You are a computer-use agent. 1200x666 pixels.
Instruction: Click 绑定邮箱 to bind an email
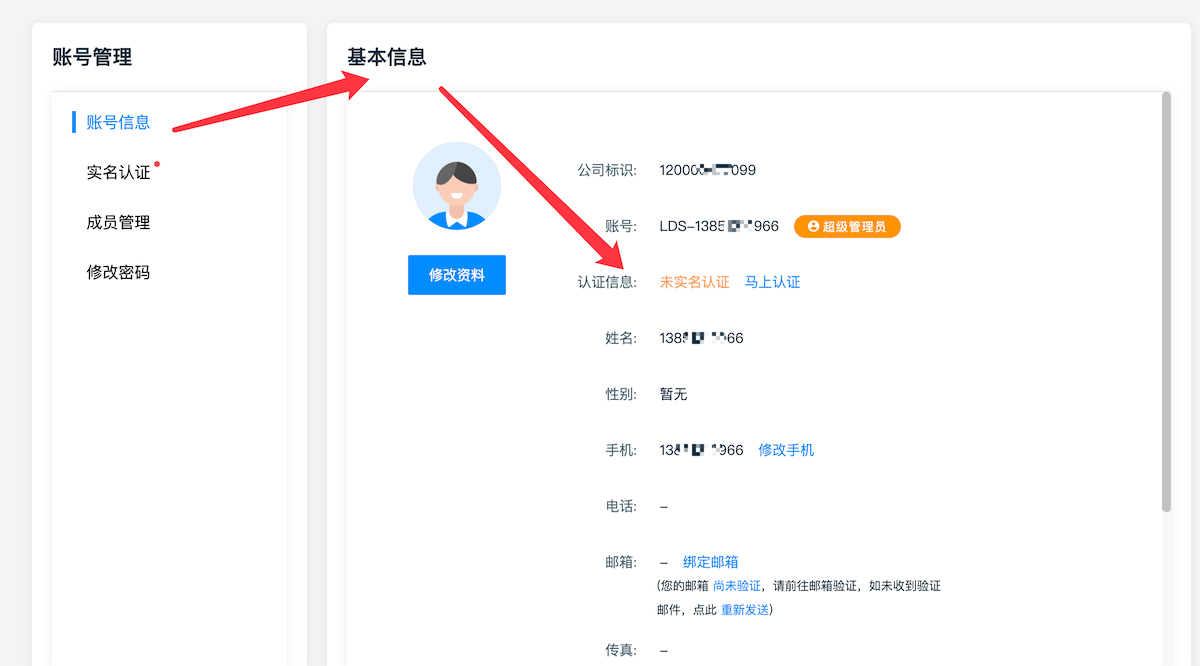pos(710,561)
